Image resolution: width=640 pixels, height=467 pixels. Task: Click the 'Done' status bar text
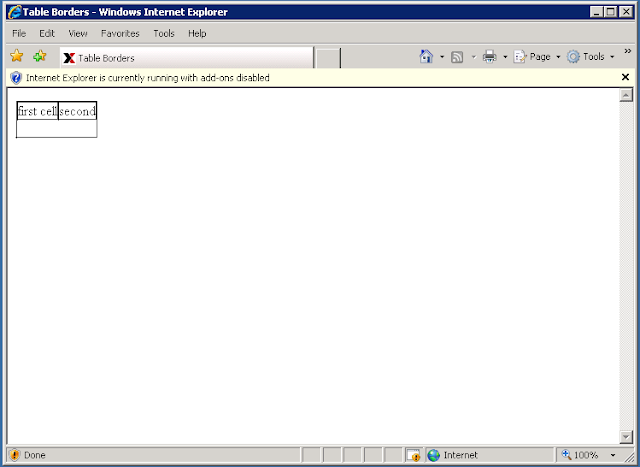tap(35, 455)
